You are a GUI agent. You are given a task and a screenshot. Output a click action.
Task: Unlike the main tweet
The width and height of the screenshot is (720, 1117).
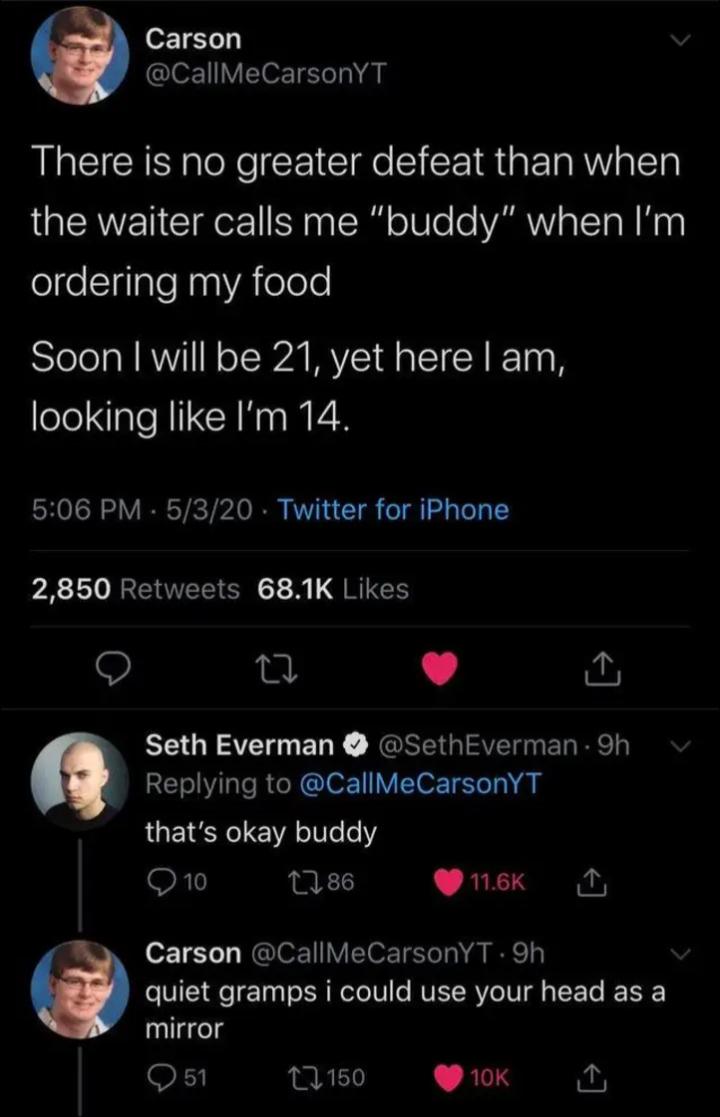click(439, 669)
